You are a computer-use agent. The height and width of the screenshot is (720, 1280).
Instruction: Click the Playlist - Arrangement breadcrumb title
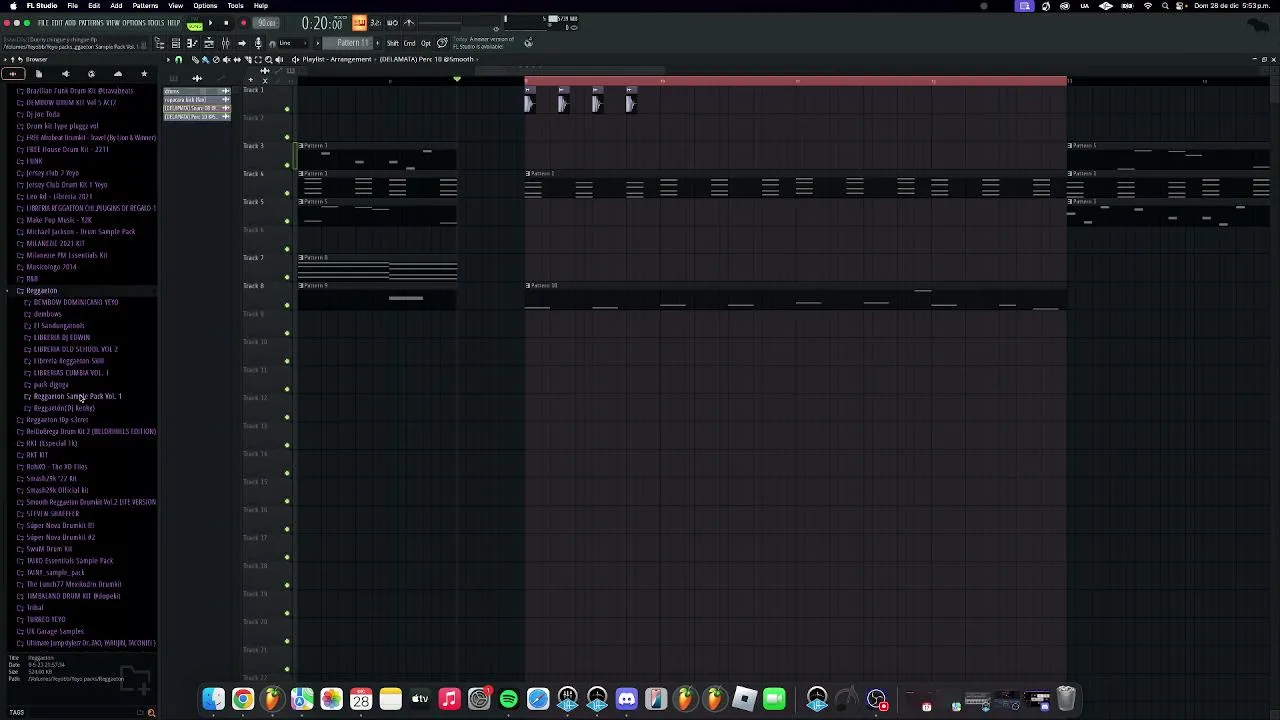pyautogui.click(x=337, y=59)
